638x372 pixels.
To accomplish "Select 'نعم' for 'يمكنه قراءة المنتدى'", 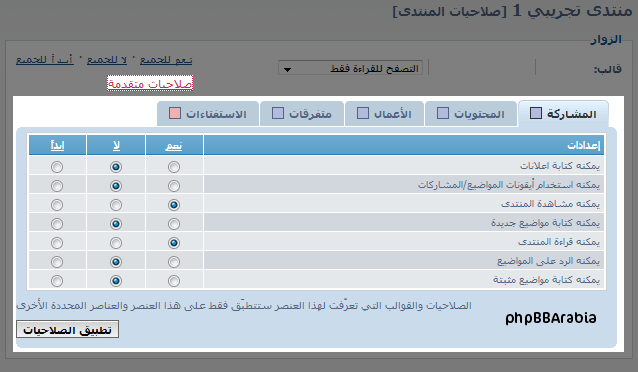I will (174, 243).
